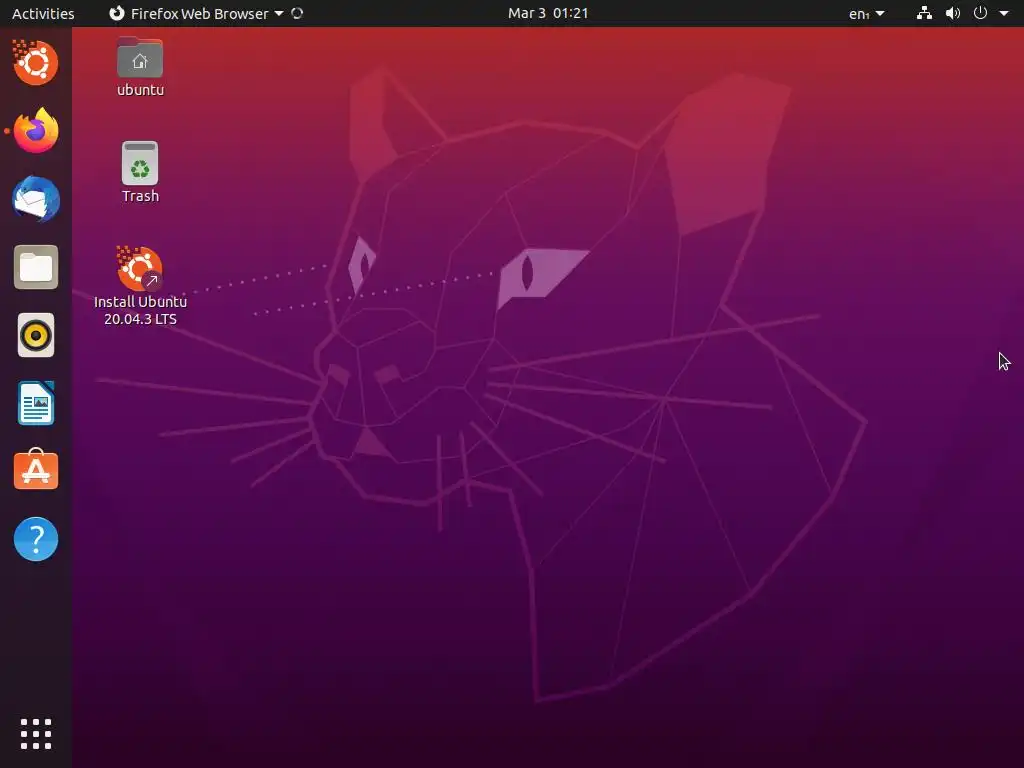Screen dimensions: 1024x768
Task: Select the ubuntu home folder icon on desktop
Action: coord(140,58)
